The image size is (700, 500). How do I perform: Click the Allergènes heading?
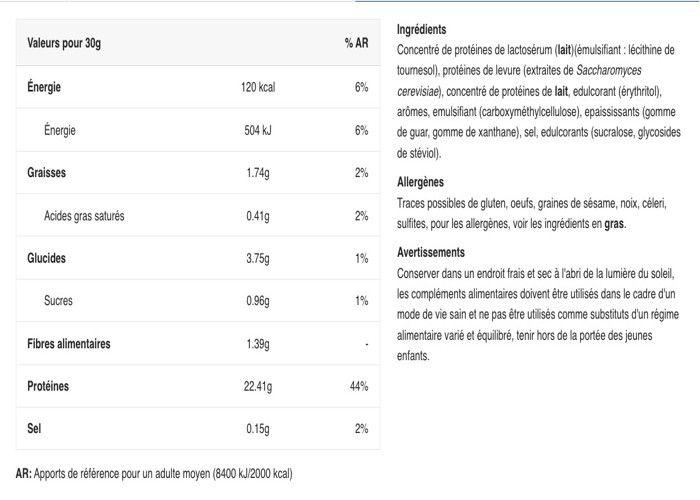click(x=420, y=183)
